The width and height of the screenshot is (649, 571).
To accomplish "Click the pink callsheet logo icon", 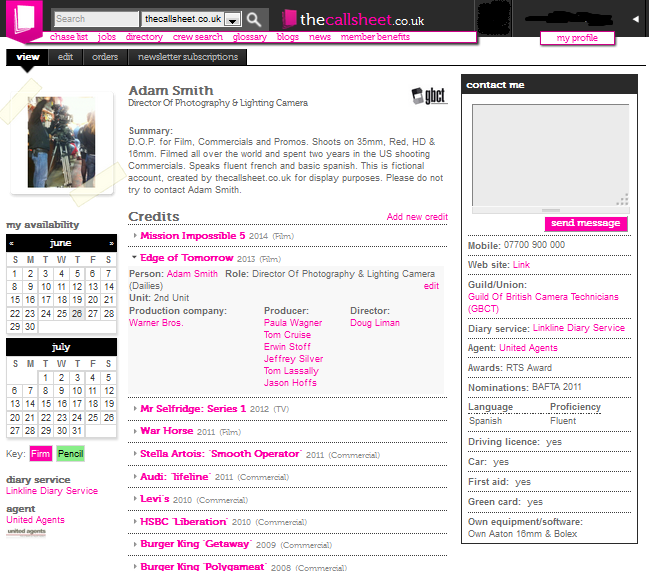I will pos(24,20).
